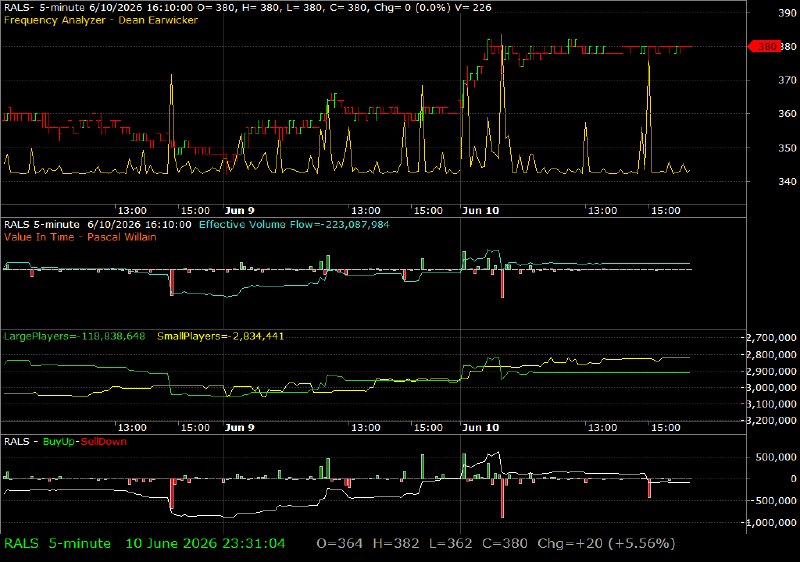
Task: Click the 2,800,000 axis value
Action: click(771, 354)
